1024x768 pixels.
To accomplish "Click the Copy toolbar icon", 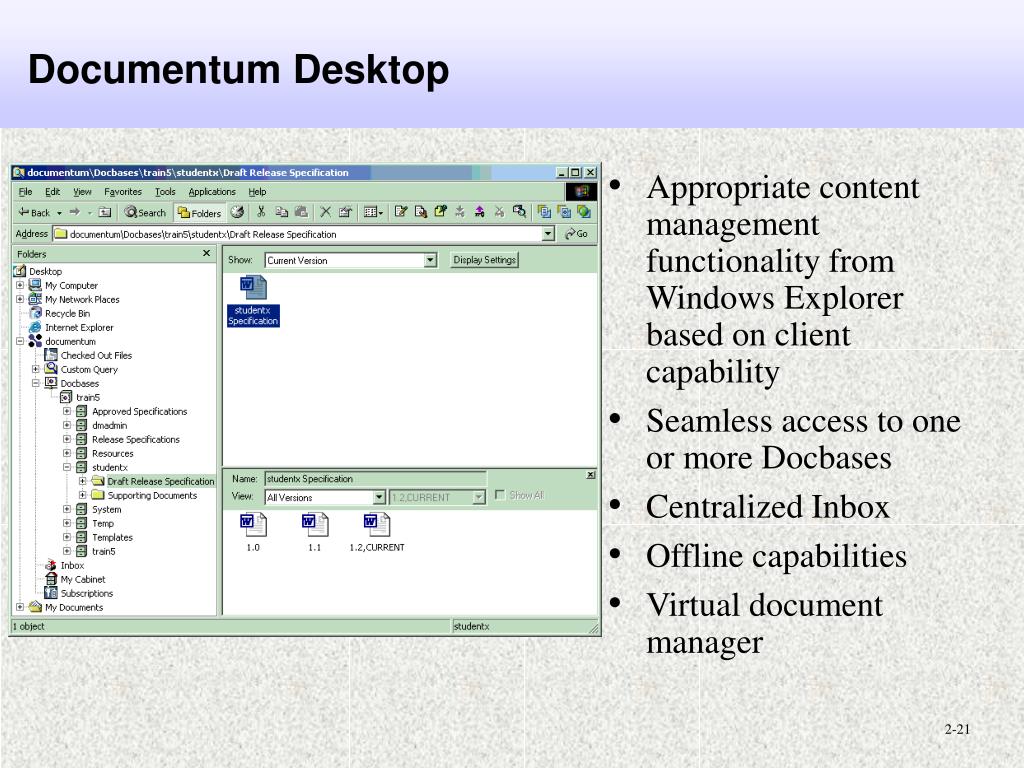I will [x=281, y=212].
